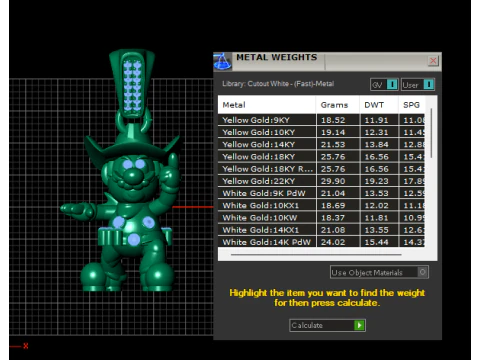
Task: Select the Yellow Gold:22KY row
Action: pos(321,181)
